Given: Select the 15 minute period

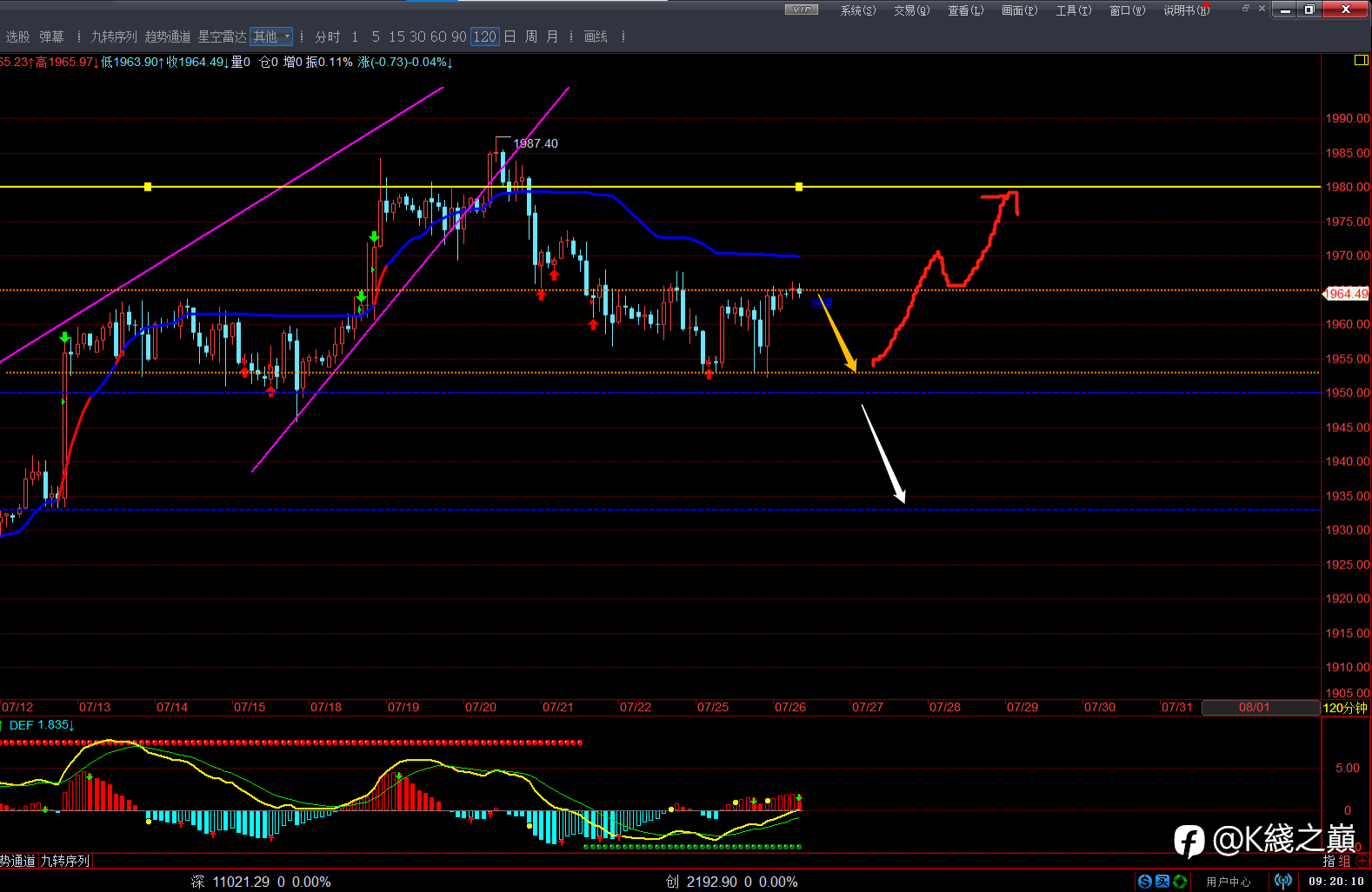Looking at the screenshot, I should (397, 37).
